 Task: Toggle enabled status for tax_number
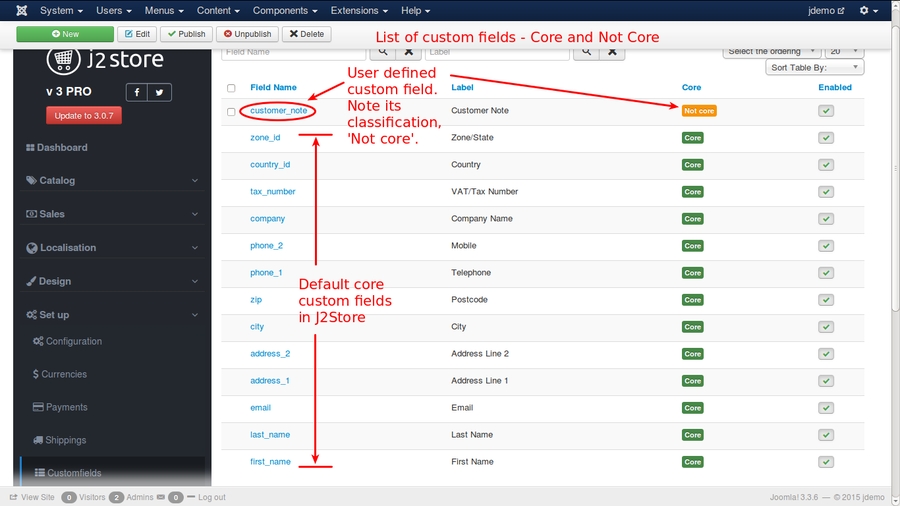pos(826,192)
